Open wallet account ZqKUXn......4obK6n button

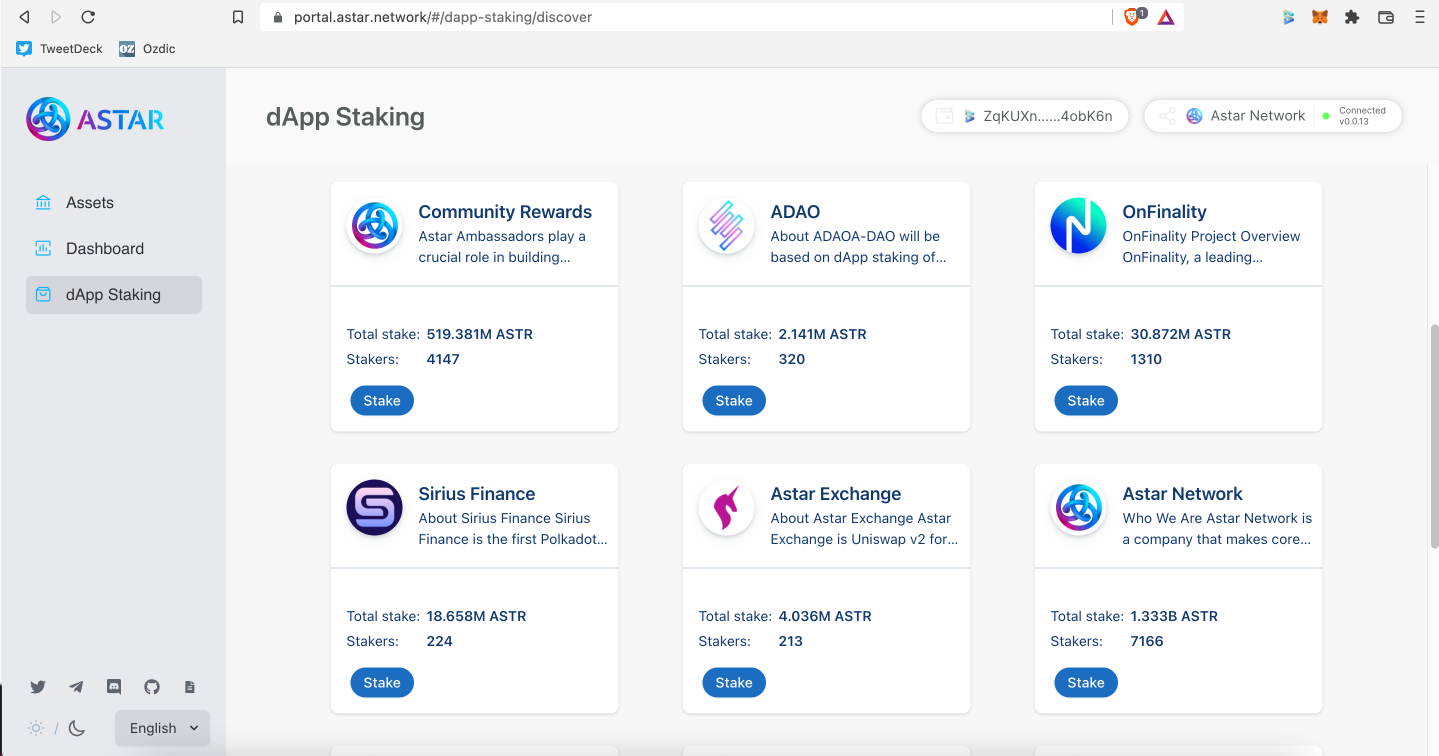click(x=1024, y=116)
